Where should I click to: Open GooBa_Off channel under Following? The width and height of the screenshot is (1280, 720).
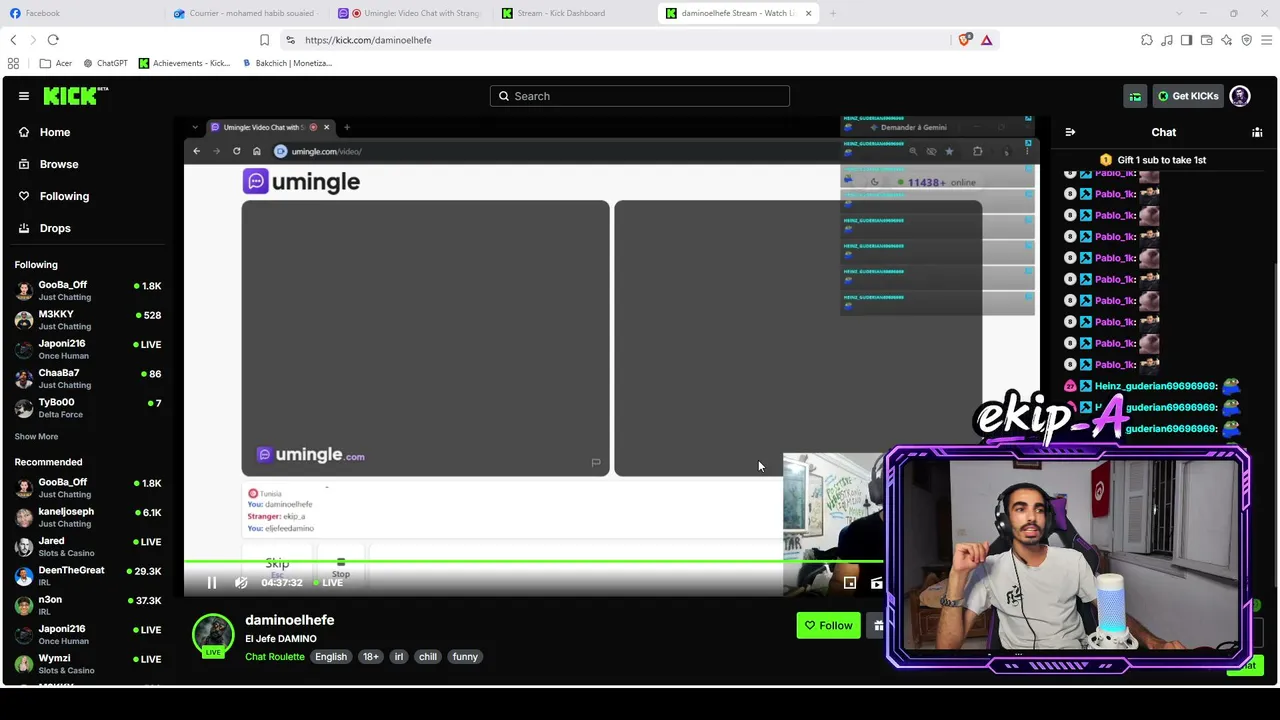pos(88,290)
